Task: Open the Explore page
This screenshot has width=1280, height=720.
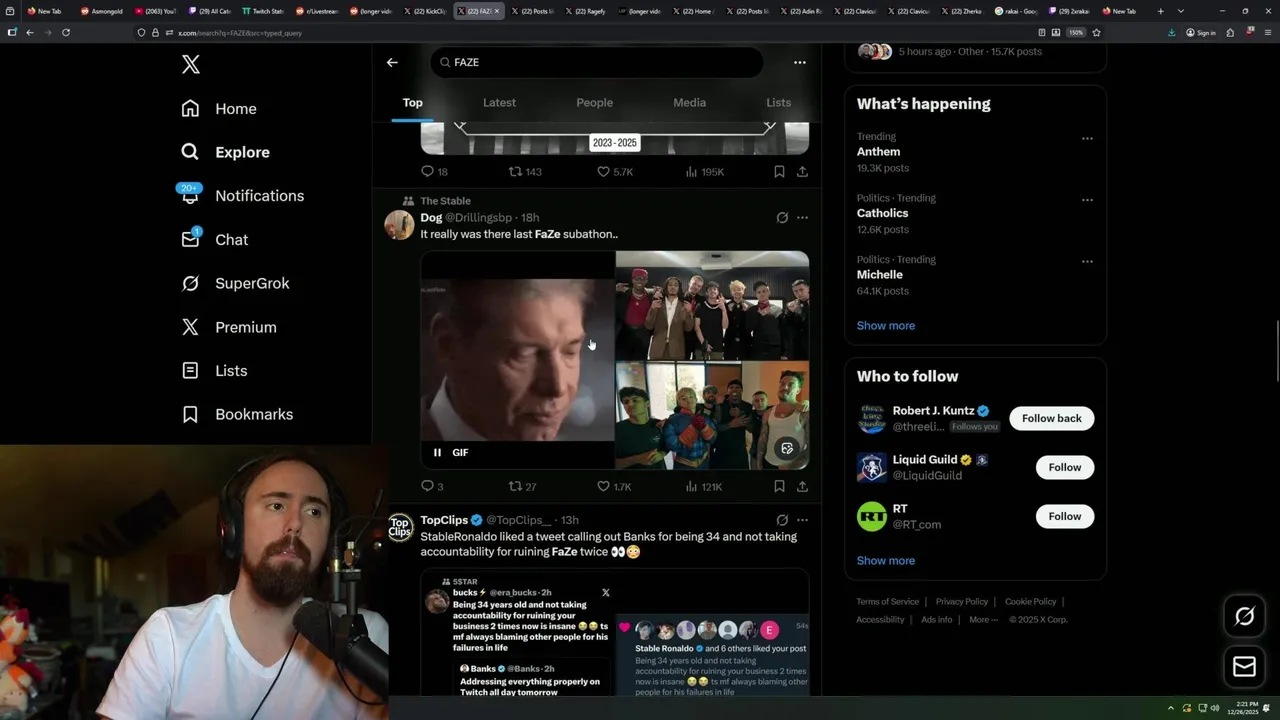Action: (x=225, y=152)
